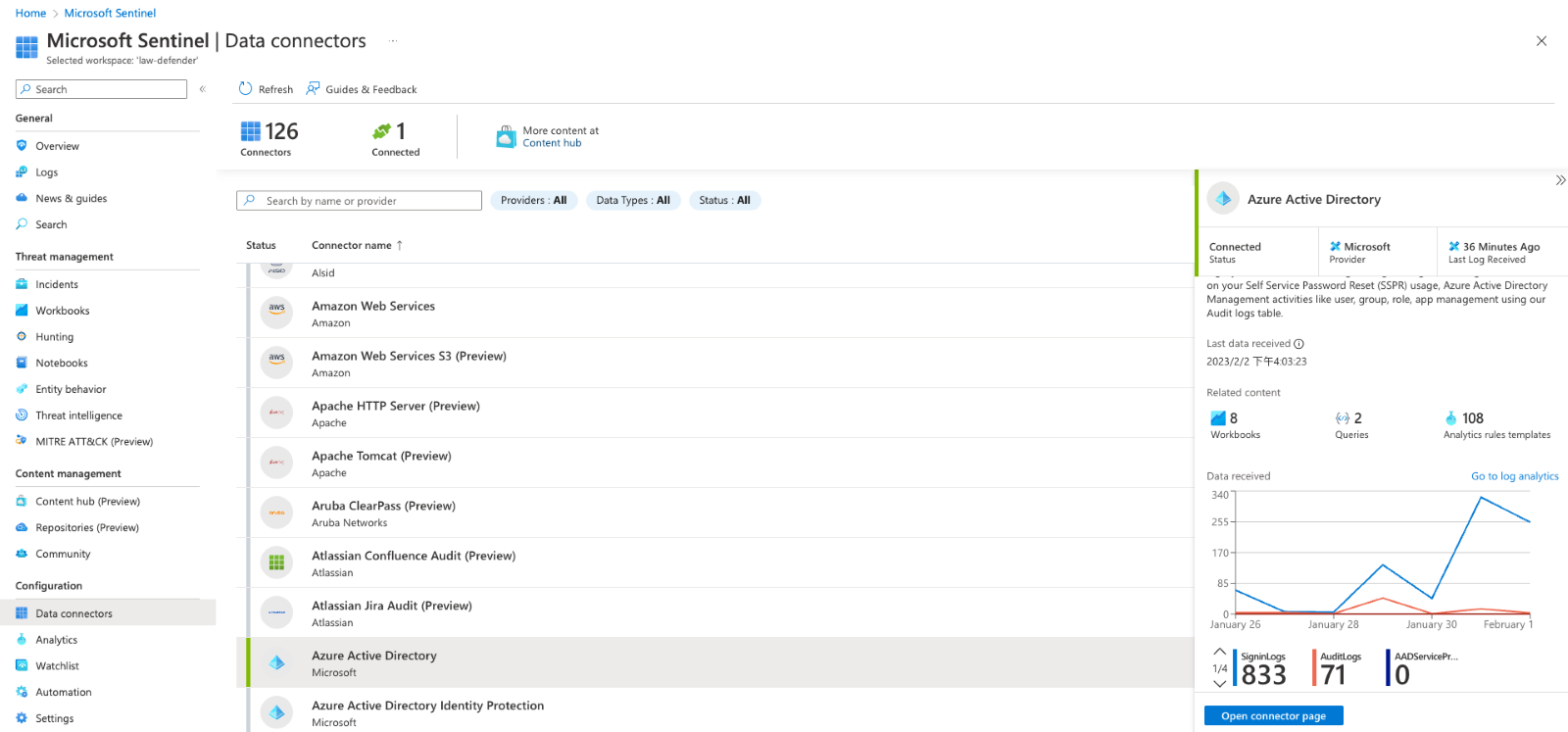The height and width of the screenshot is (732, 1568).
Task: Click the Analytics flask icon
Action: (x=22, y=640)
